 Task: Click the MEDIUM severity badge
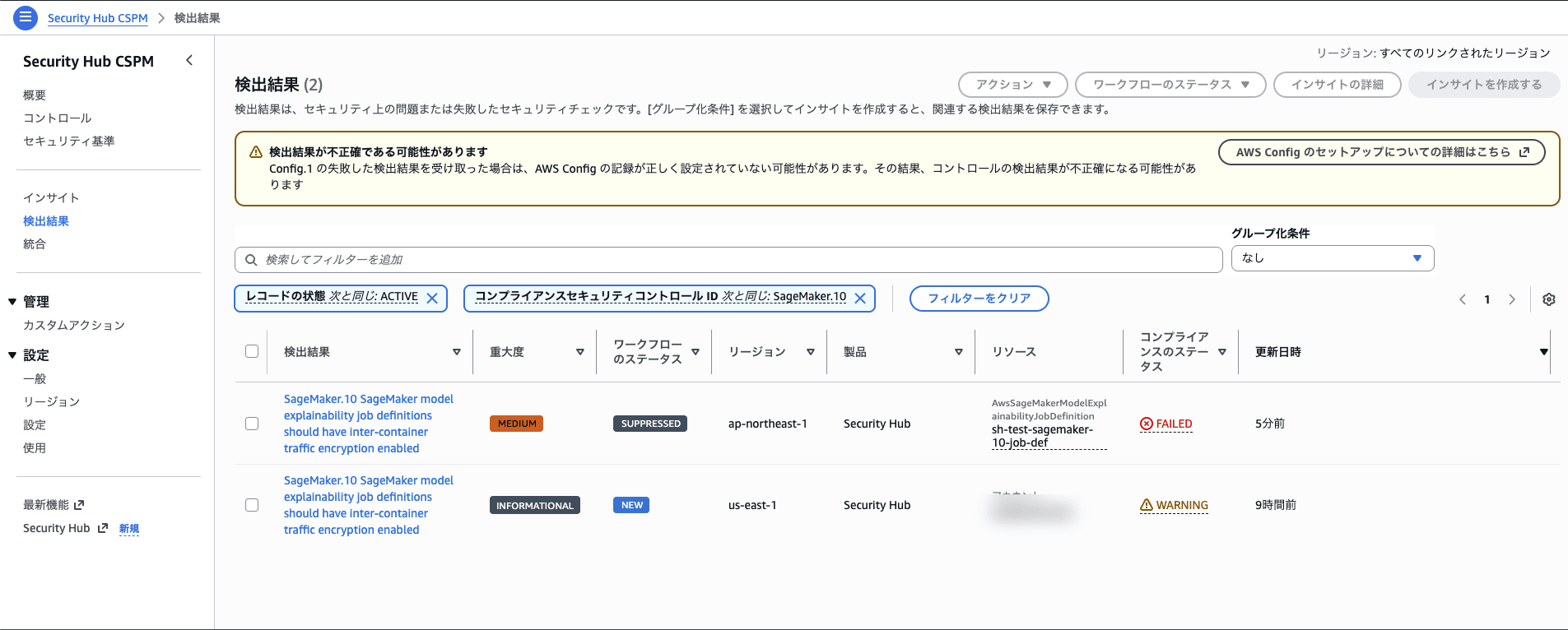tap(517, 424)
